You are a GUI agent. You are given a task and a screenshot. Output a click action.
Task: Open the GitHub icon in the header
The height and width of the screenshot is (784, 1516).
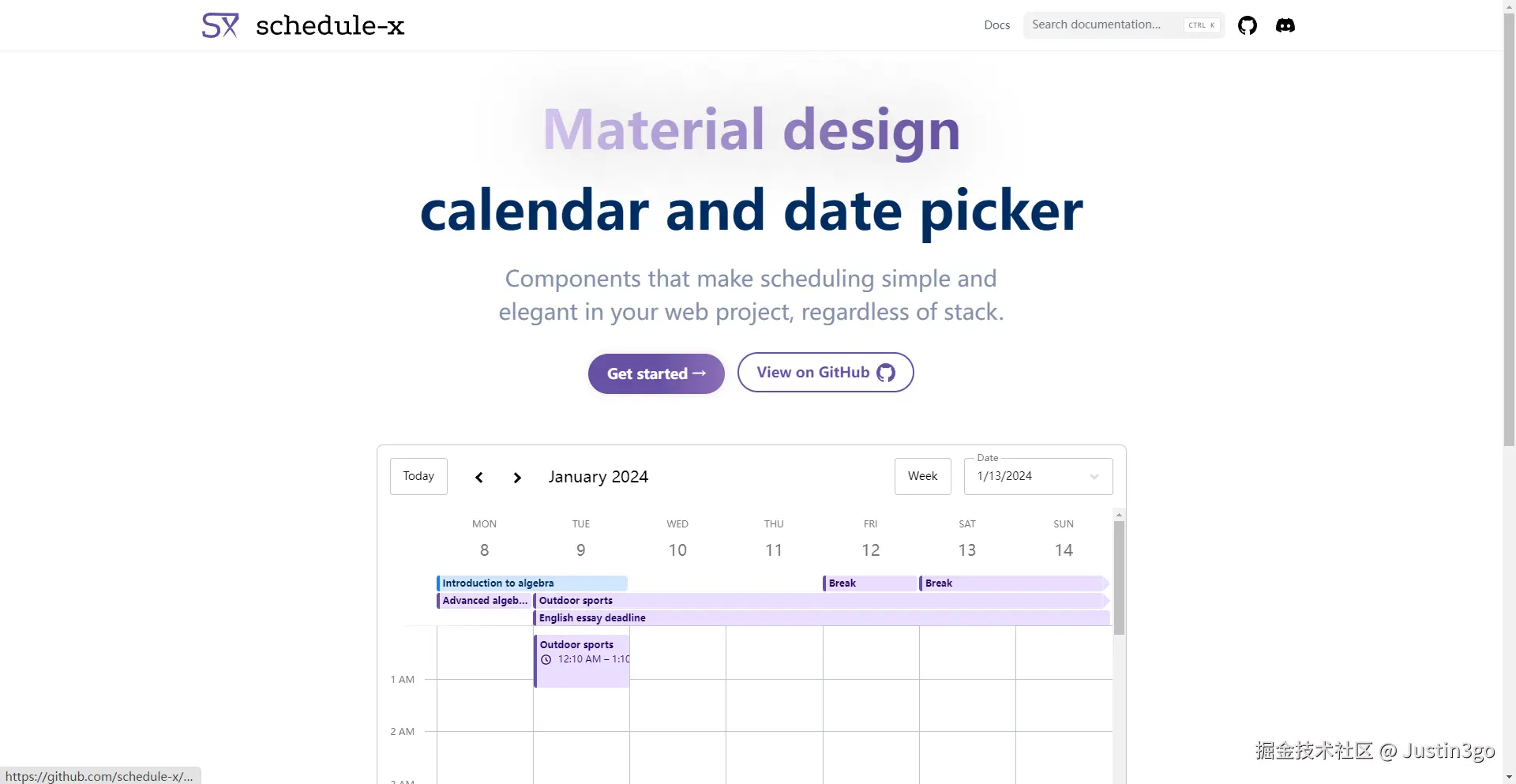pyautogui.click(x=1248, y=25)
